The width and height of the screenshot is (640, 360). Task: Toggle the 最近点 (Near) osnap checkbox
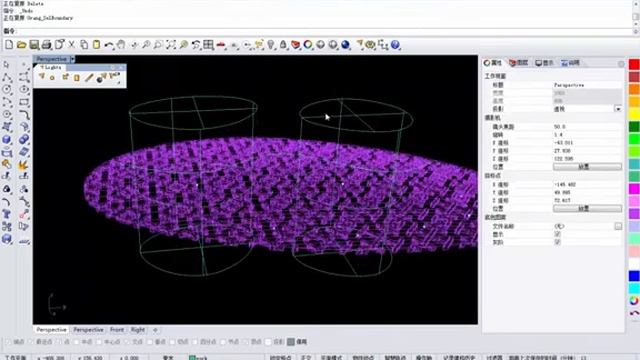click(x=31, y=342)
